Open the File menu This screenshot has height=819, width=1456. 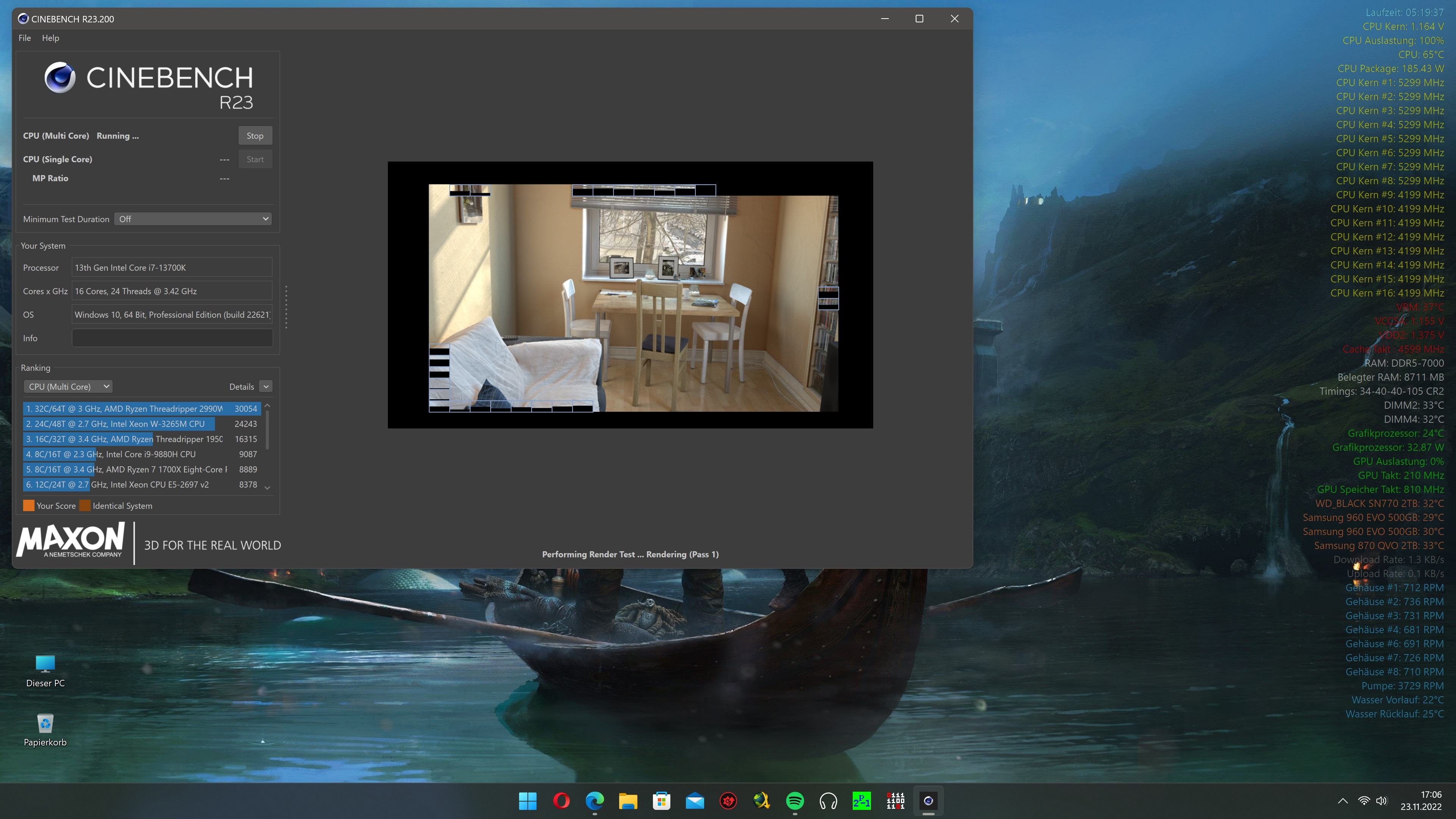pos(25,38)
